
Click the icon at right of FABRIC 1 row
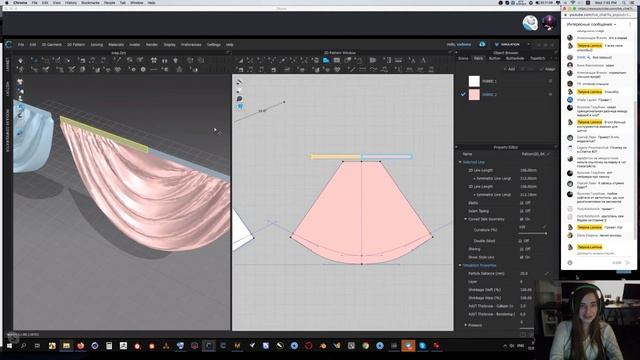coord(550,81)
